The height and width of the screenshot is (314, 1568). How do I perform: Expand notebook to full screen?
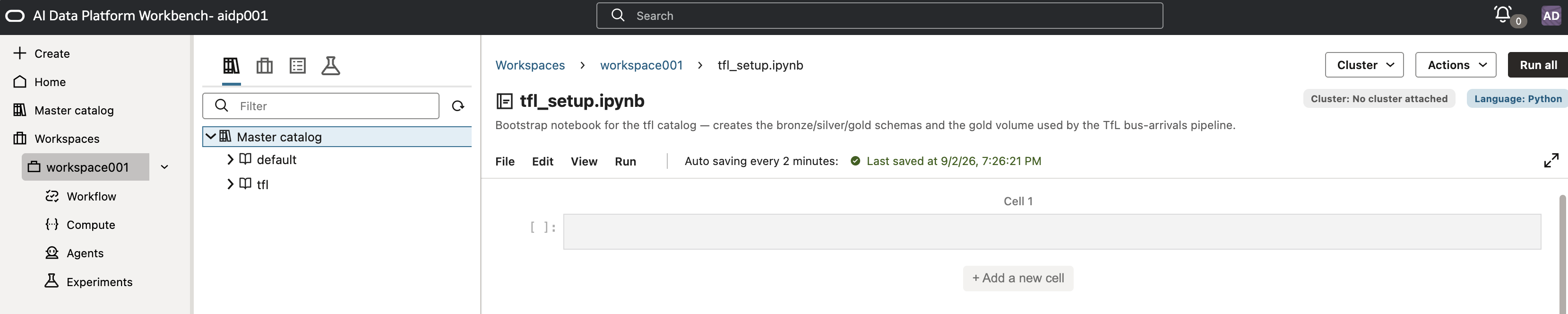(x=1551, y=161)
